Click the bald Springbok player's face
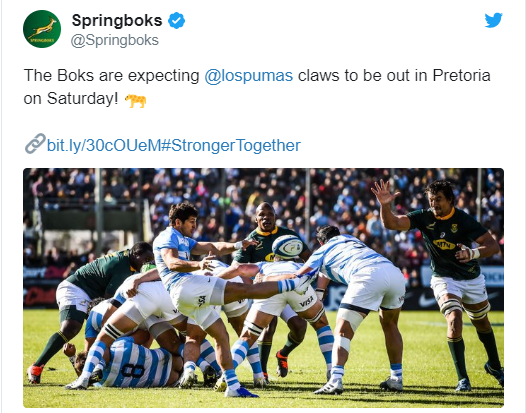The height and width of the screenshot is (413, 526). point(265,216)
